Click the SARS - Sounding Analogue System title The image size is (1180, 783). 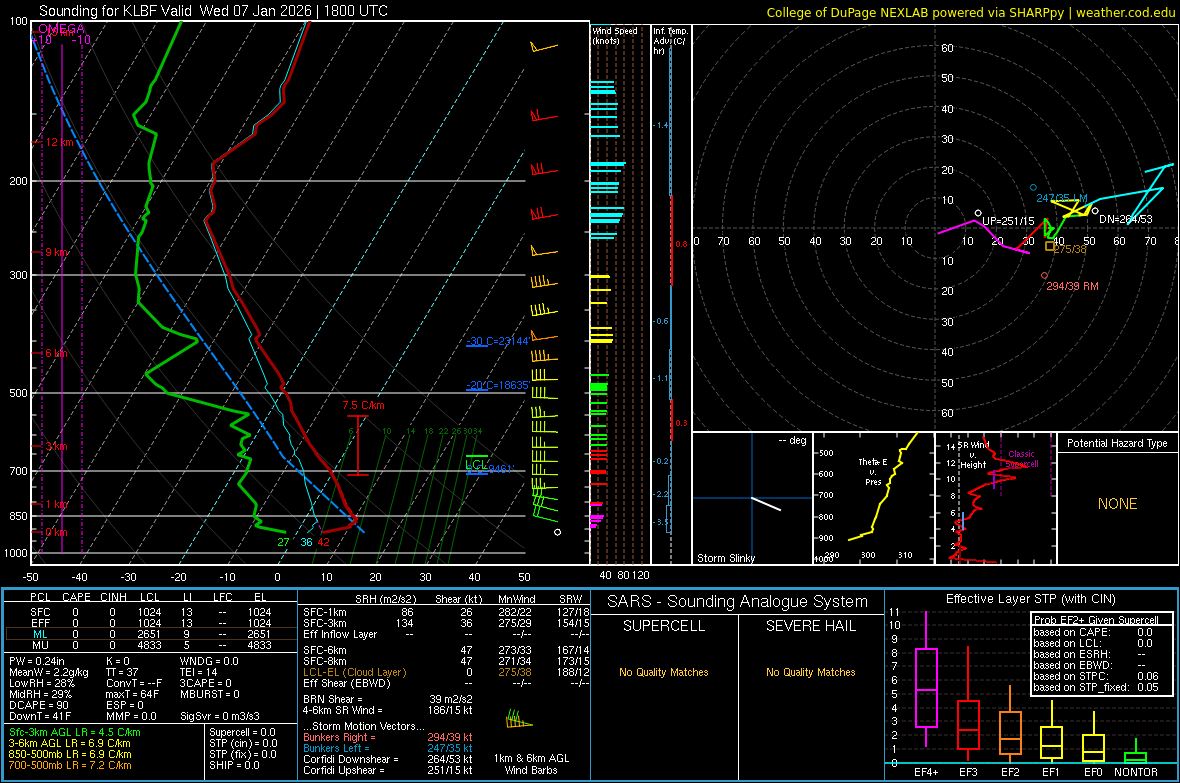(x=738, y=602)
